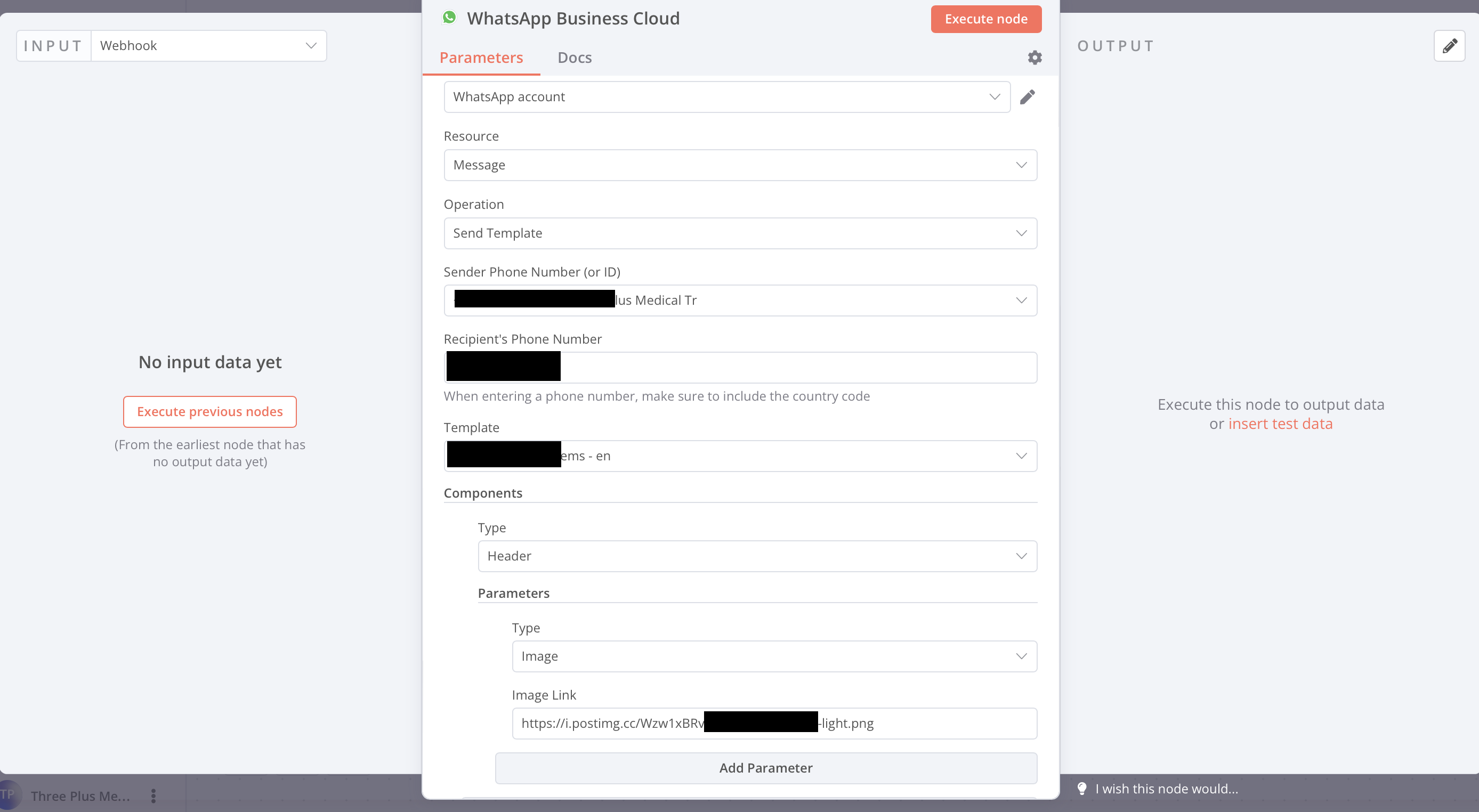Click the TP user avatar
The width and height of the screenshot is (1479, 812).
(8, 795)
